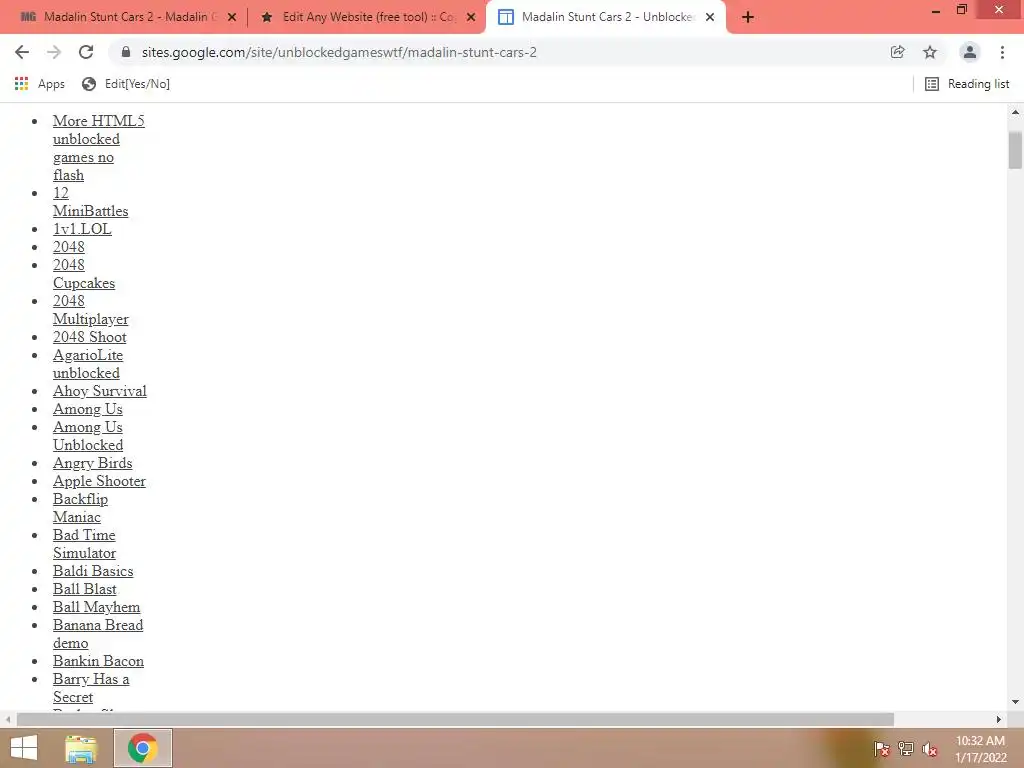Viewport: 1024px width, 768px height.
Task: Open the AgarioLite unblocked link
Action: pyautogui.click(x=88, y=364)
